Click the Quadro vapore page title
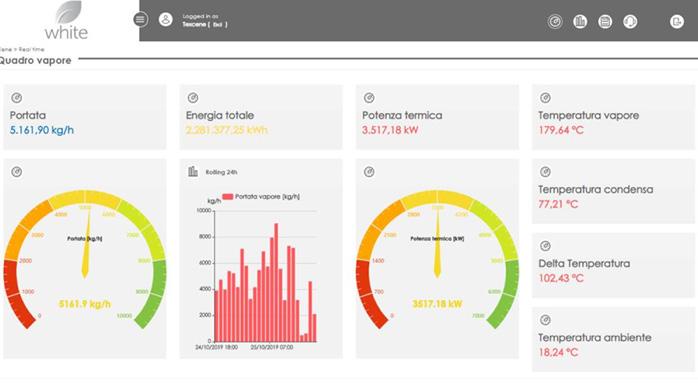This screenshot has width=698, height=389. (x=35, y=61)
